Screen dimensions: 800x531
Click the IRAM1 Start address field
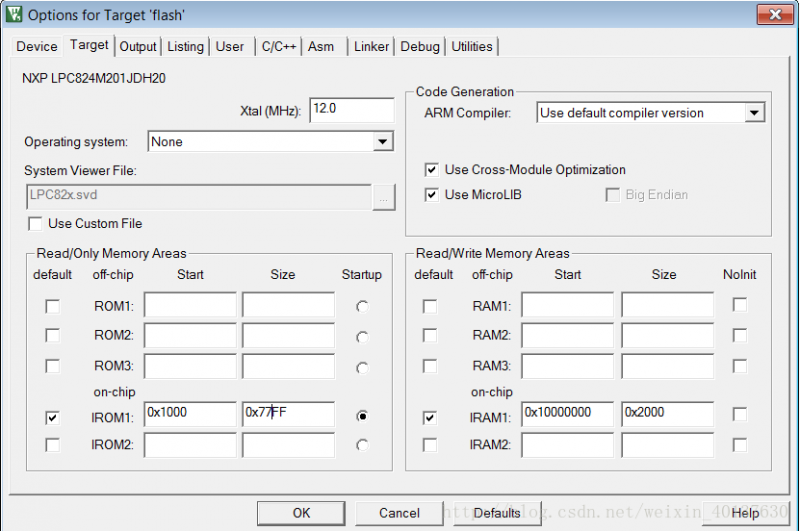567,413
